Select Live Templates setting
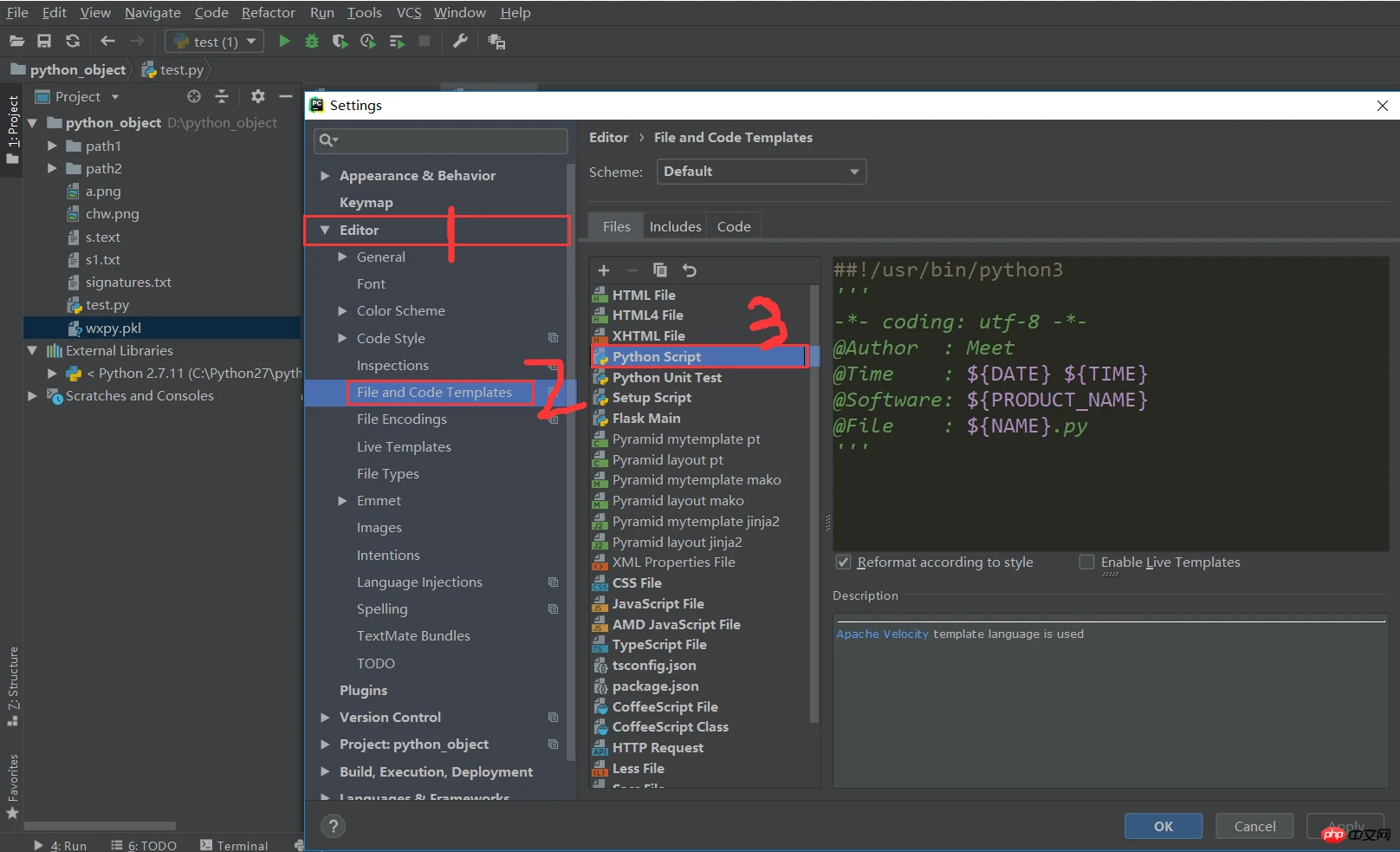This screenshot has width=1400, height=852. [404, 446]
